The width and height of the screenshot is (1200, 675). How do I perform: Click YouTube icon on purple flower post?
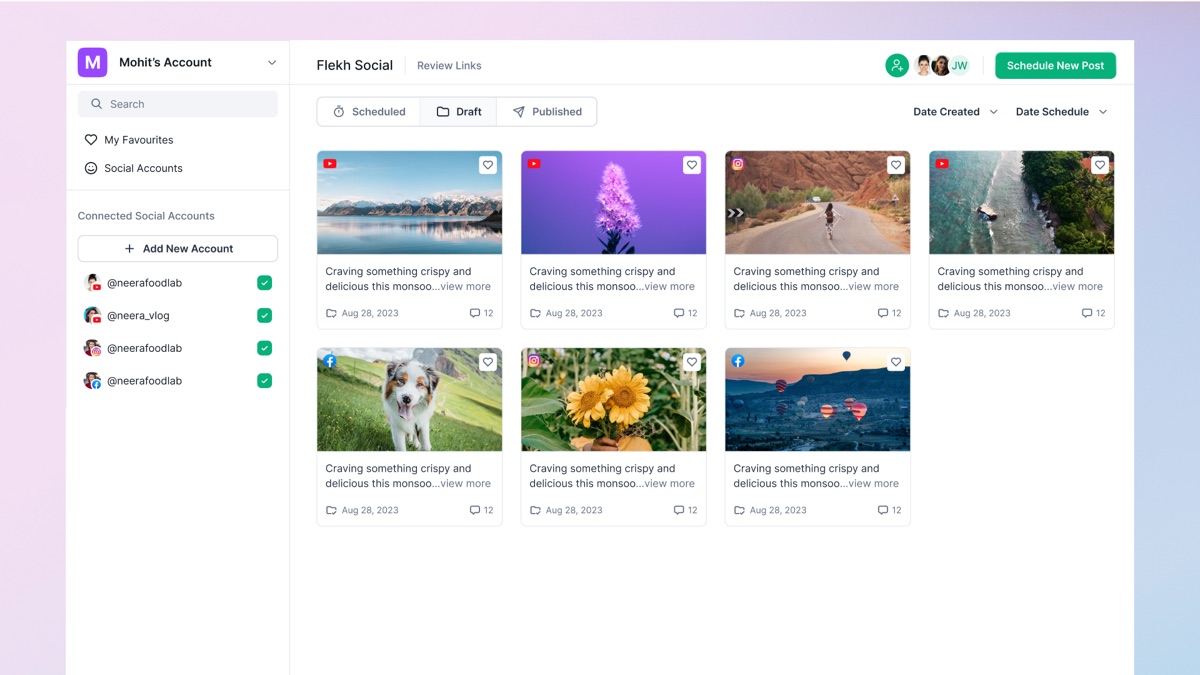point(534,164)
